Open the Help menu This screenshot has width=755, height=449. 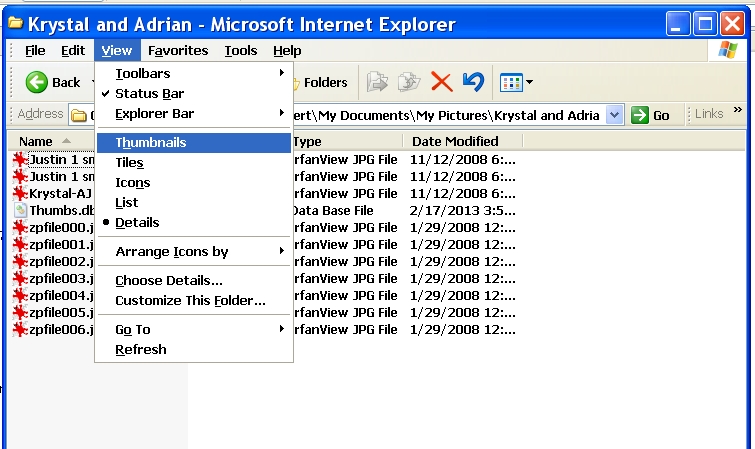pyautogui.click(x=287, y=51)
